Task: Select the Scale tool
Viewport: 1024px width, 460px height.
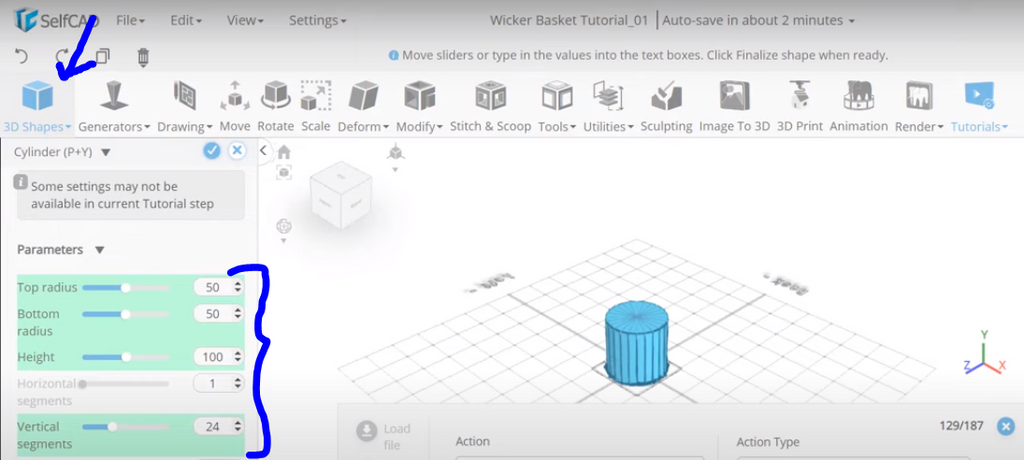Action: [x=315, y=107]
